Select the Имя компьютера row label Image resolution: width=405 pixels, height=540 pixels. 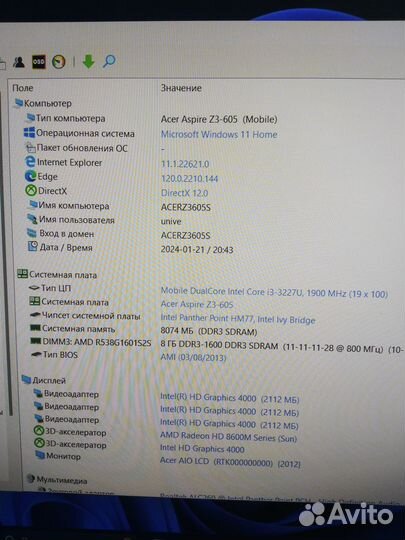point(74,206)
